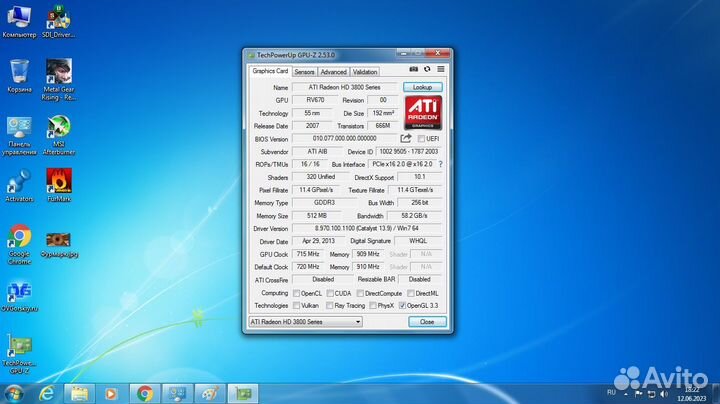The image size is (720, 404).
Task: Open the Windows Start menu
Action: [13, 394]
